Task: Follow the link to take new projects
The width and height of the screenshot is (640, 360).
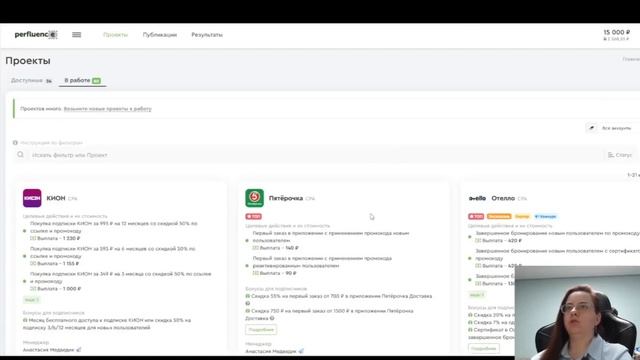Action: [107, 109]
